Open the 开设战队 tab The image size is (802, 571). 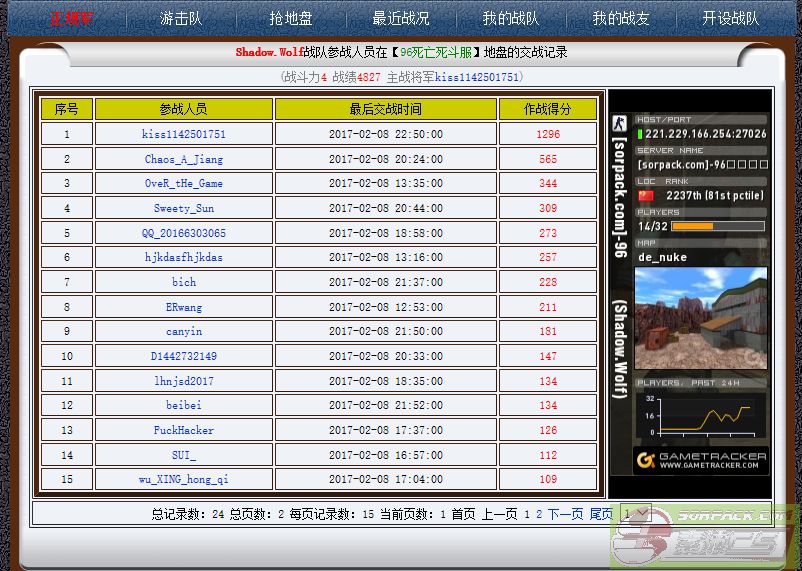tap(730, 18)
